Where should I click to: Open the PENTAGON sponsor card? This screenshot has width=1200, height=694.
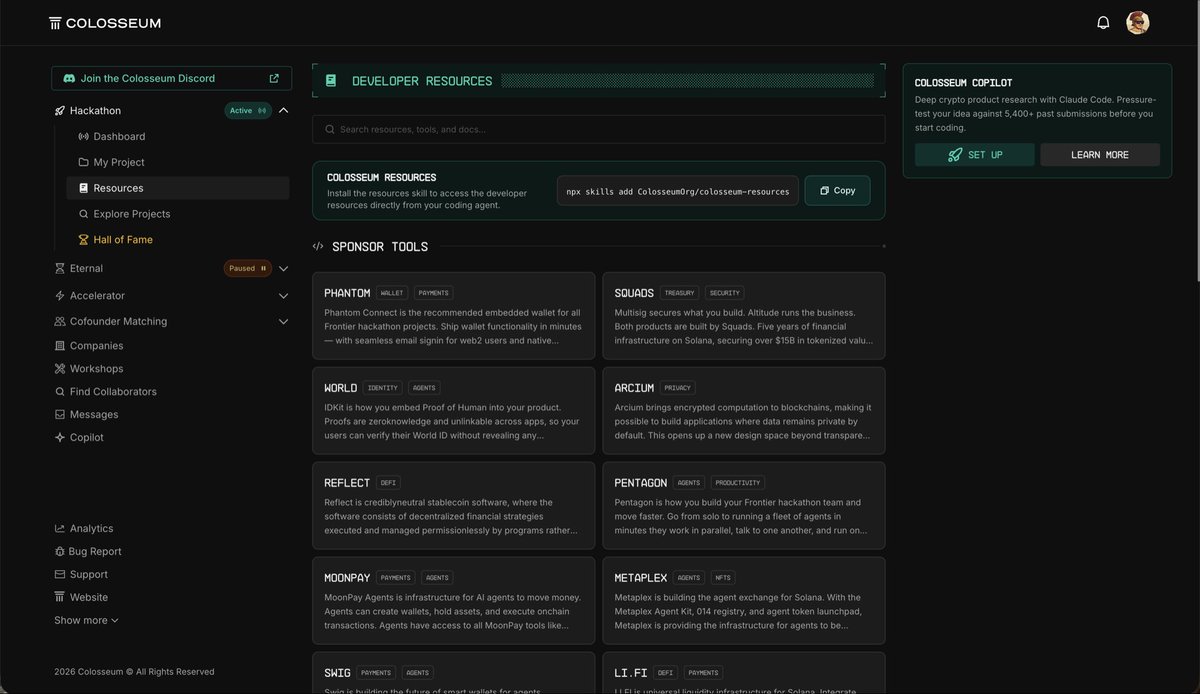[x=744, y=506]
